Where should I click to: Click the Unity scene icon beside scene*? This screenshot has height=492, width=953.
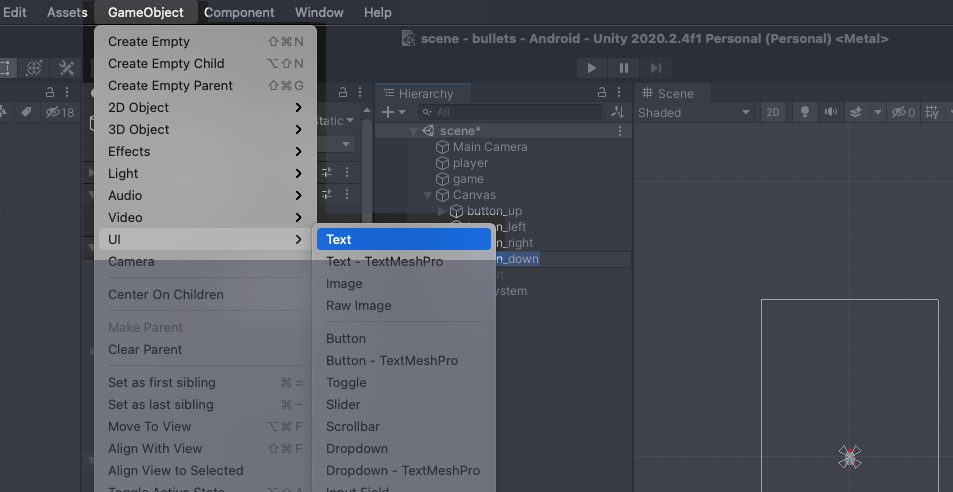point(428,131)
